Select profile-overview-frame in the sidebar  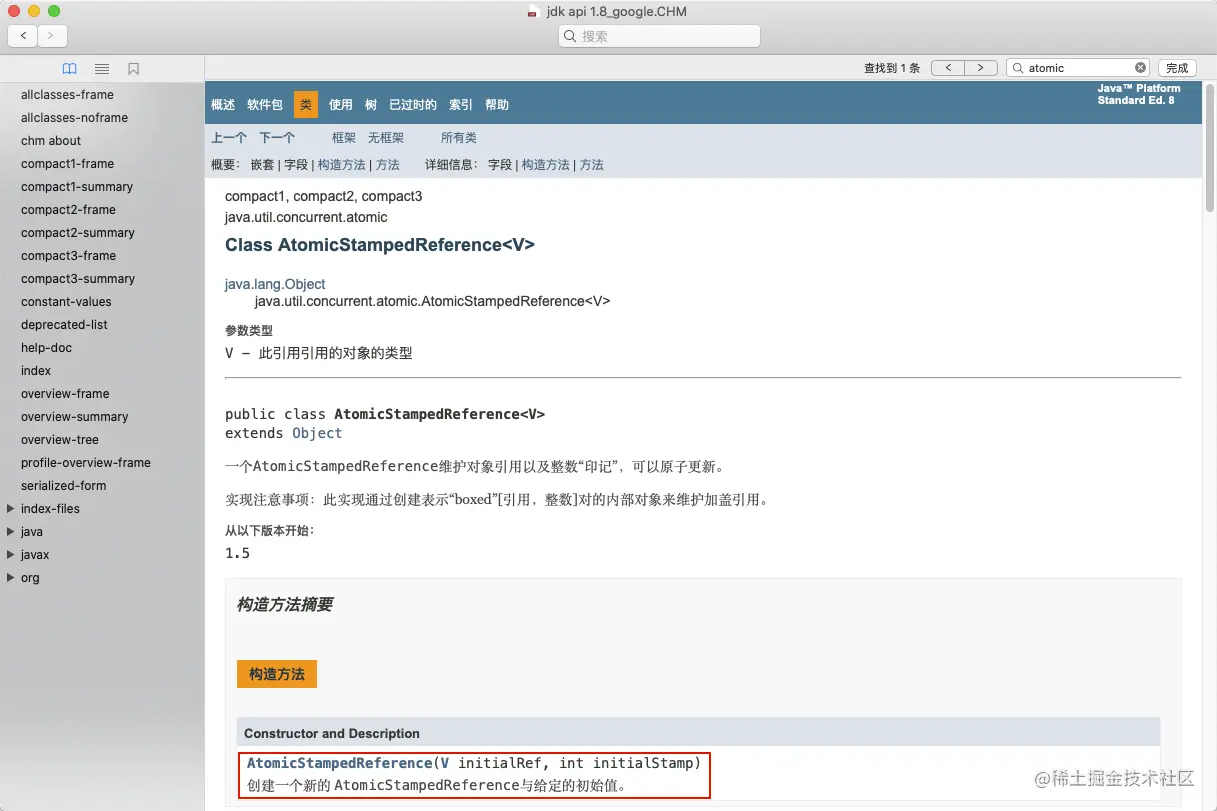(86, 463)
